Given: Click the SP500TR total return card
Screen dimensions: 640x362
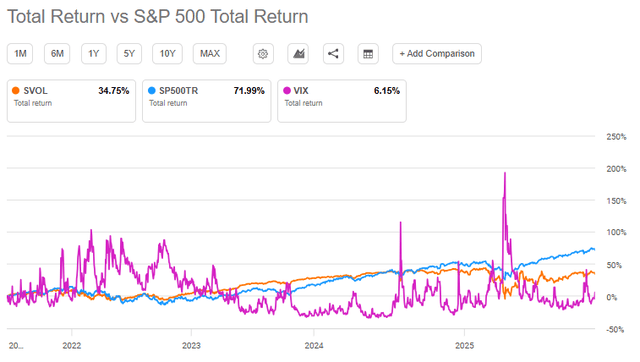Looking at the screenshot, I should [x=207, y=101].
